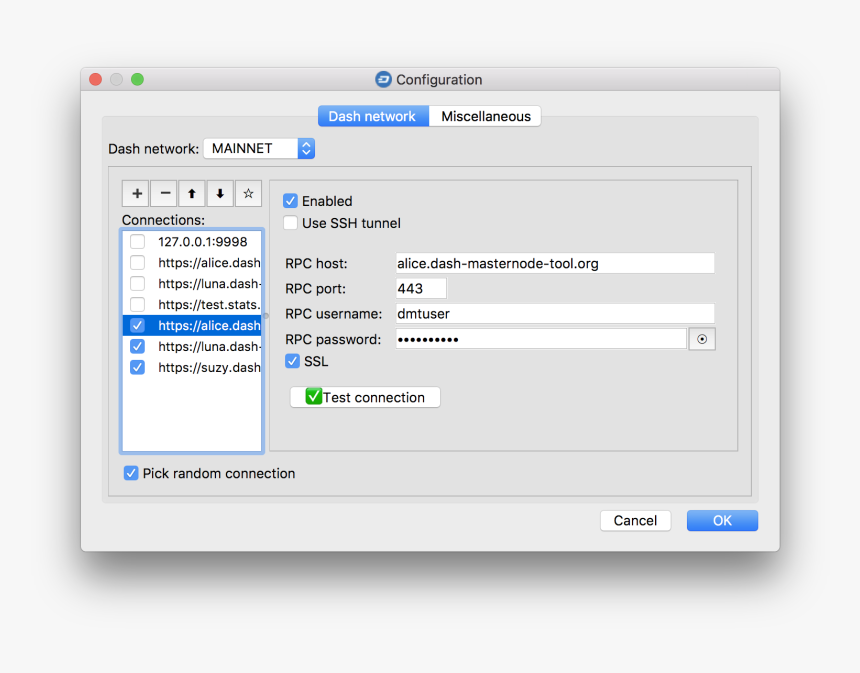Select the 127.0.0.1:9998 connection row

coord(192,241)
